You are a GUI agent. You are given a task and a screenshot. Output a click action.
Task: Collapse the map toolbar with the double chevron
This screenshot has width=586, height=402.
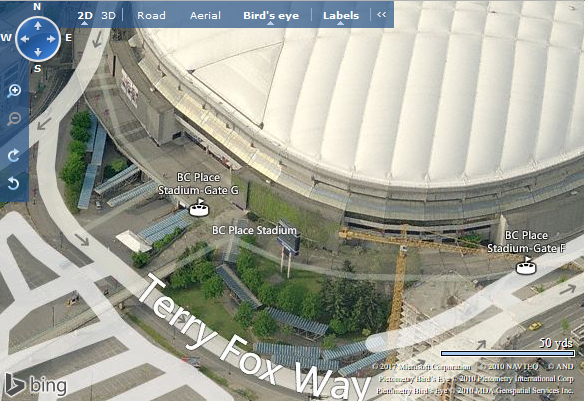pos(381,15)
